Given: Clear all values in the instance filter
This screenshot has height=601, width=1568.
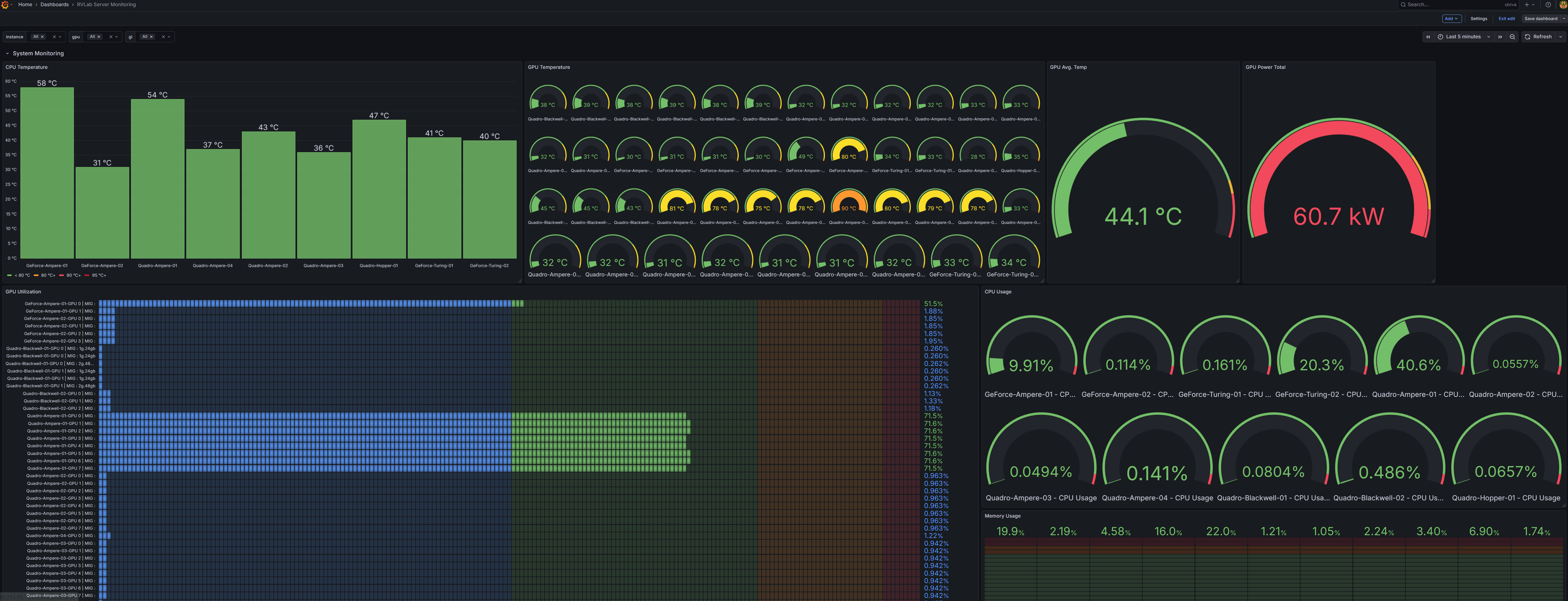Looking at the screenshot, I should (53, 36).
